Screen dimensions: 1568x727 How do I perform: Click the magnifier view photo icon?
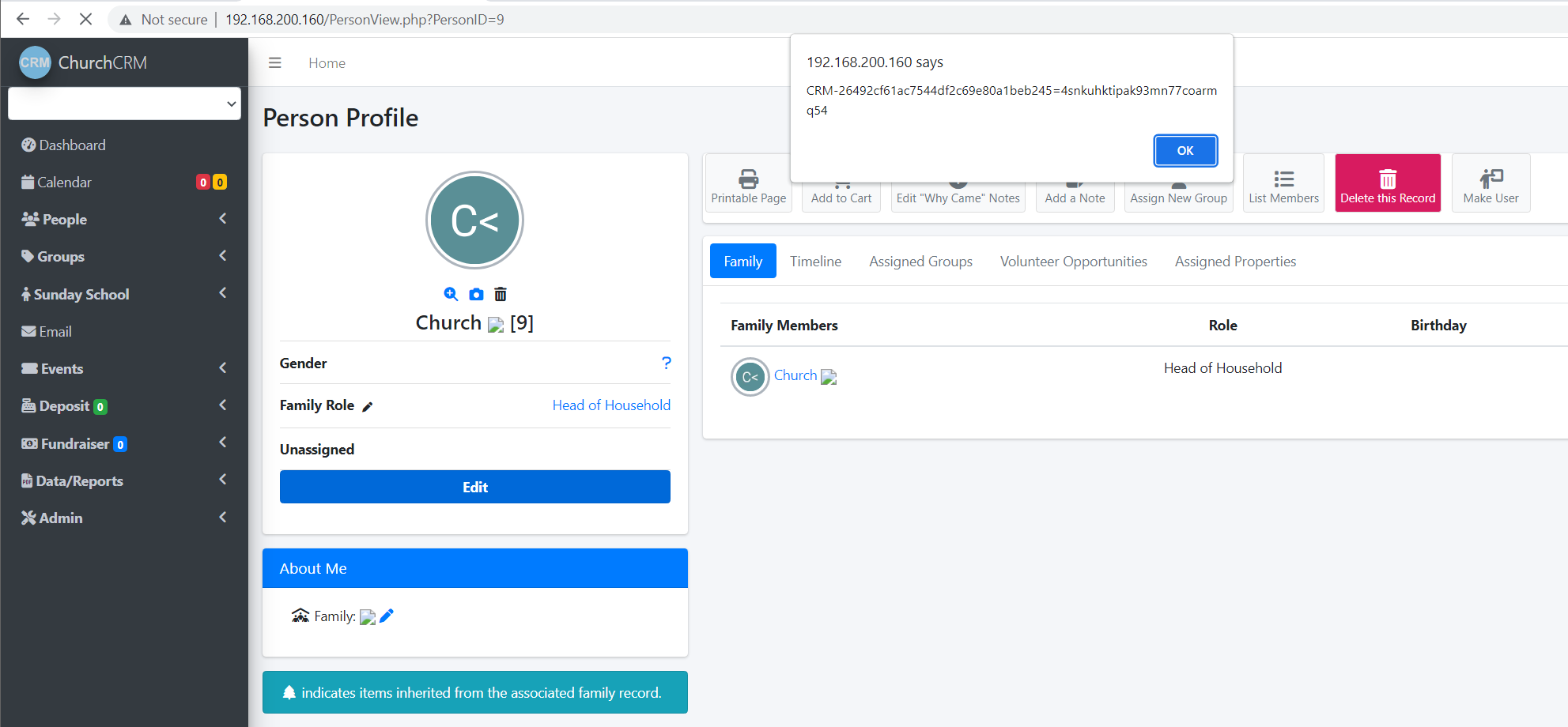[451, 295]
